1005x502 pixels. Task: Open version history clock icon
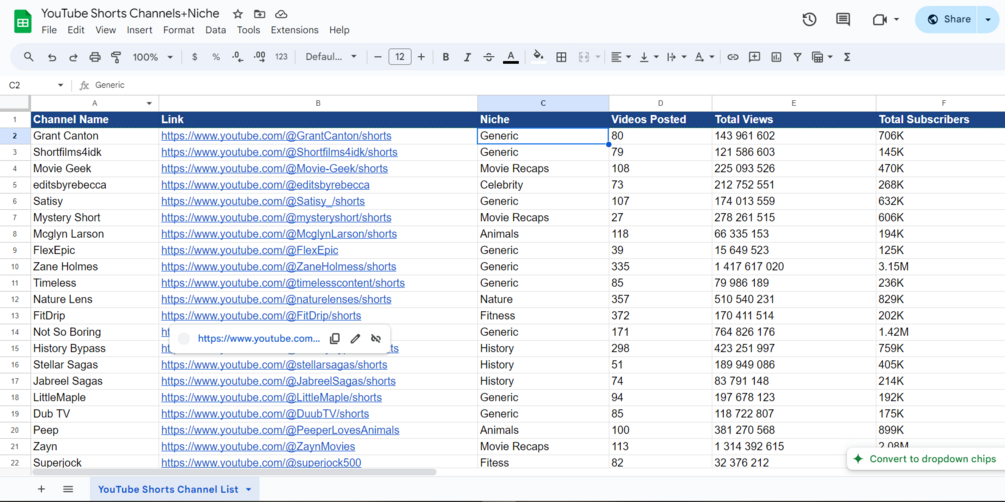(810, 19)
